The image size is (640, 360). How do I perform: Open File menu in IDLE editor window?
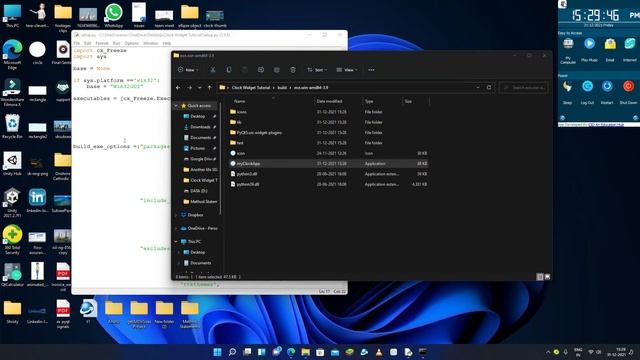pyautogui.click(x=77, y=43)
